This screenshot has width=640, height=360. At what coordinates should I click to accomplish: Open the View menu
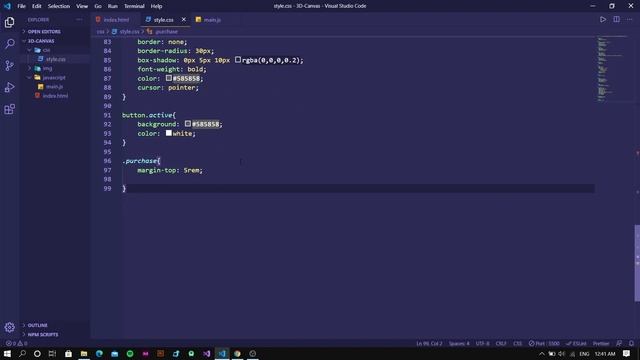point(82,6)
